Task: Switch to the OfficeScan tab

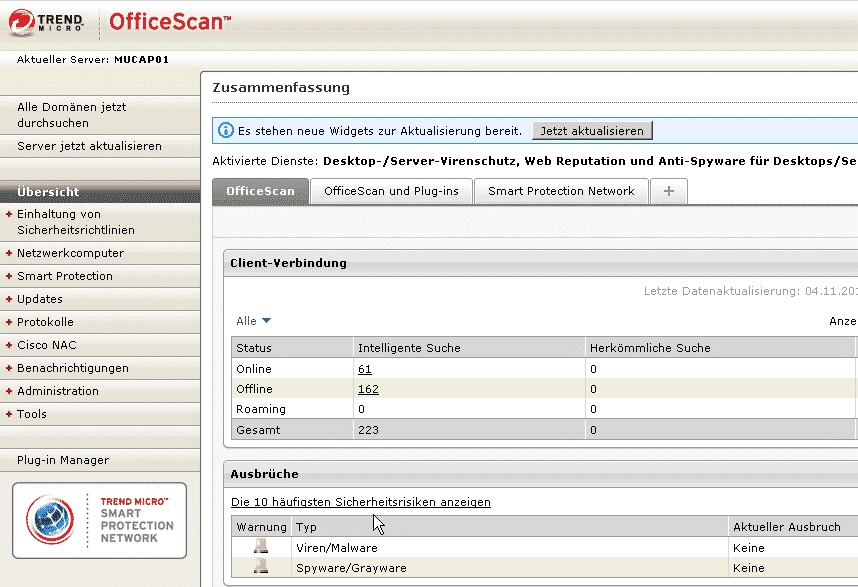Action: click(x=260, y=191)
